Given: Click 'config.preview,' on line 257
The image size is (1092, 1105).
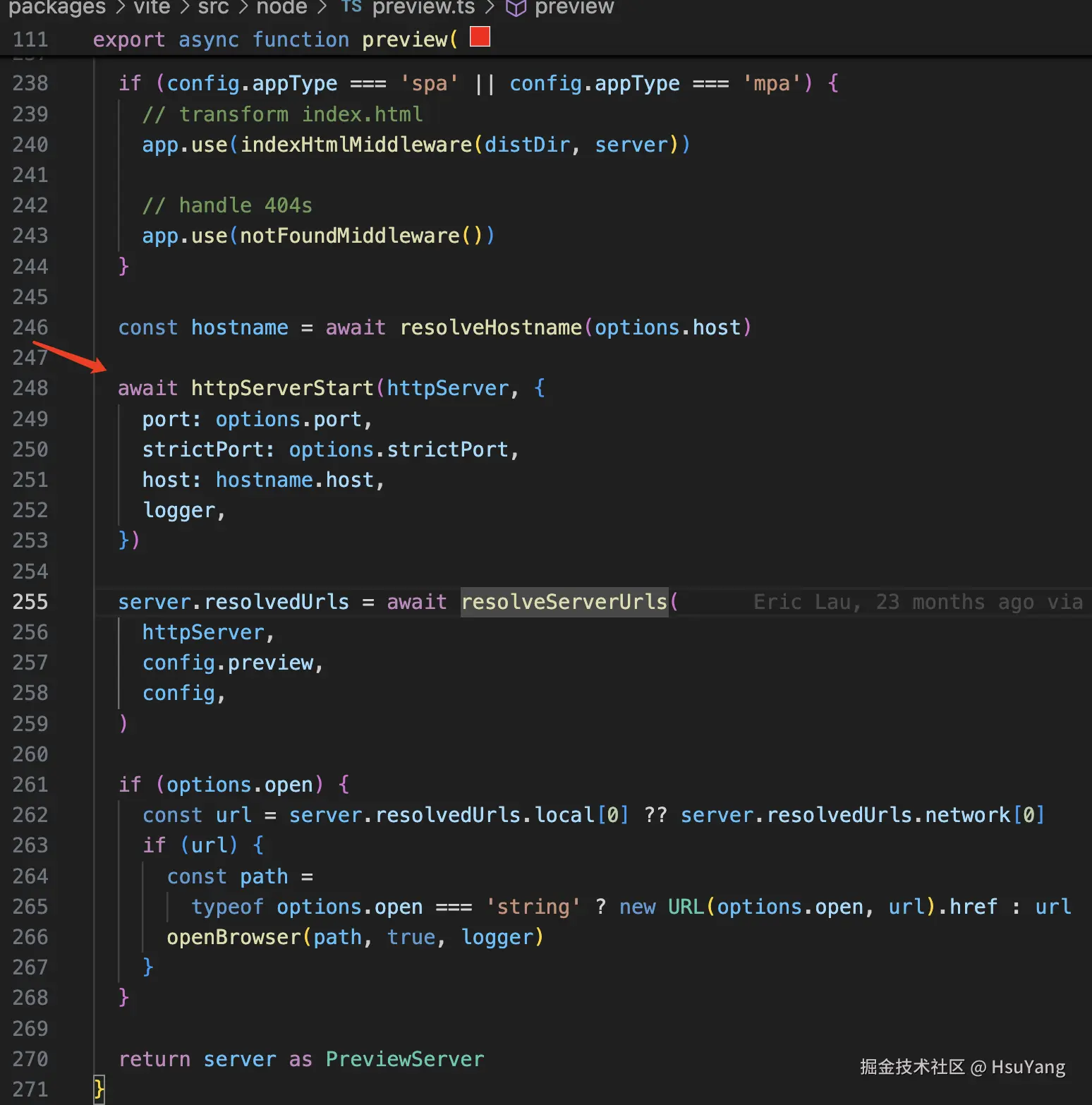Looking at the screenshot, I should pos(233,663).
